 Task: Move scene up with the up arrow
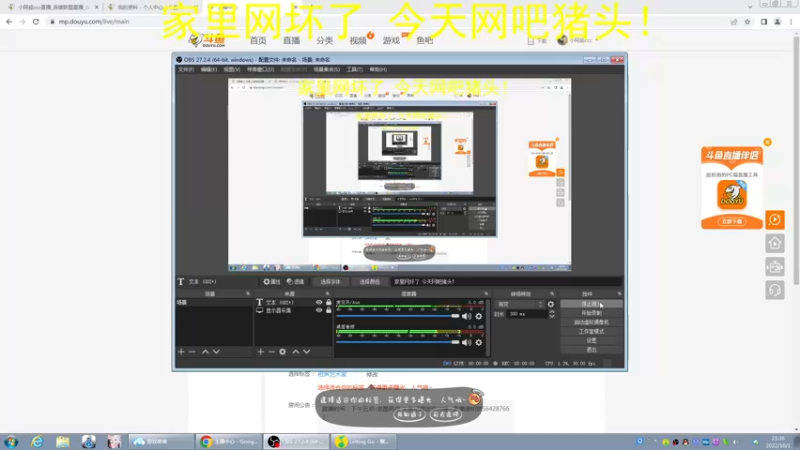[x=205, y=352]
